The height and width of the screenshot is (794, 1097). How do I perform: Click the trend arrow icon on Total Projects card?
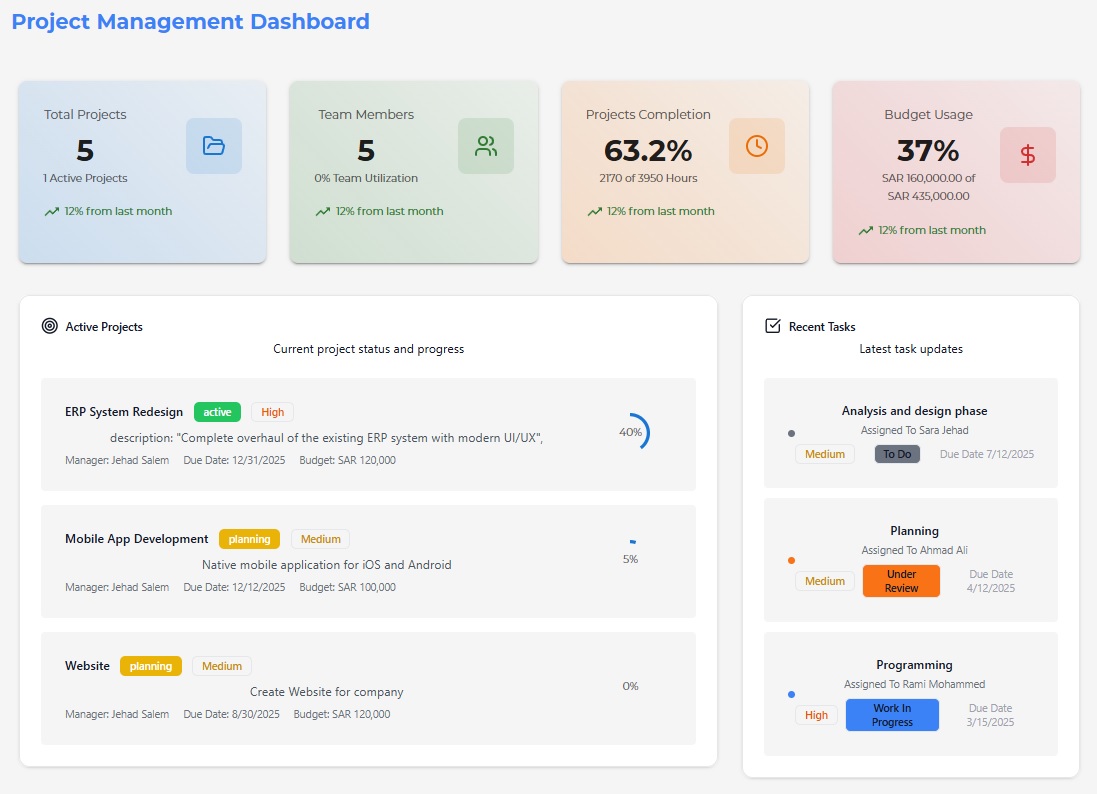(51, 211)
